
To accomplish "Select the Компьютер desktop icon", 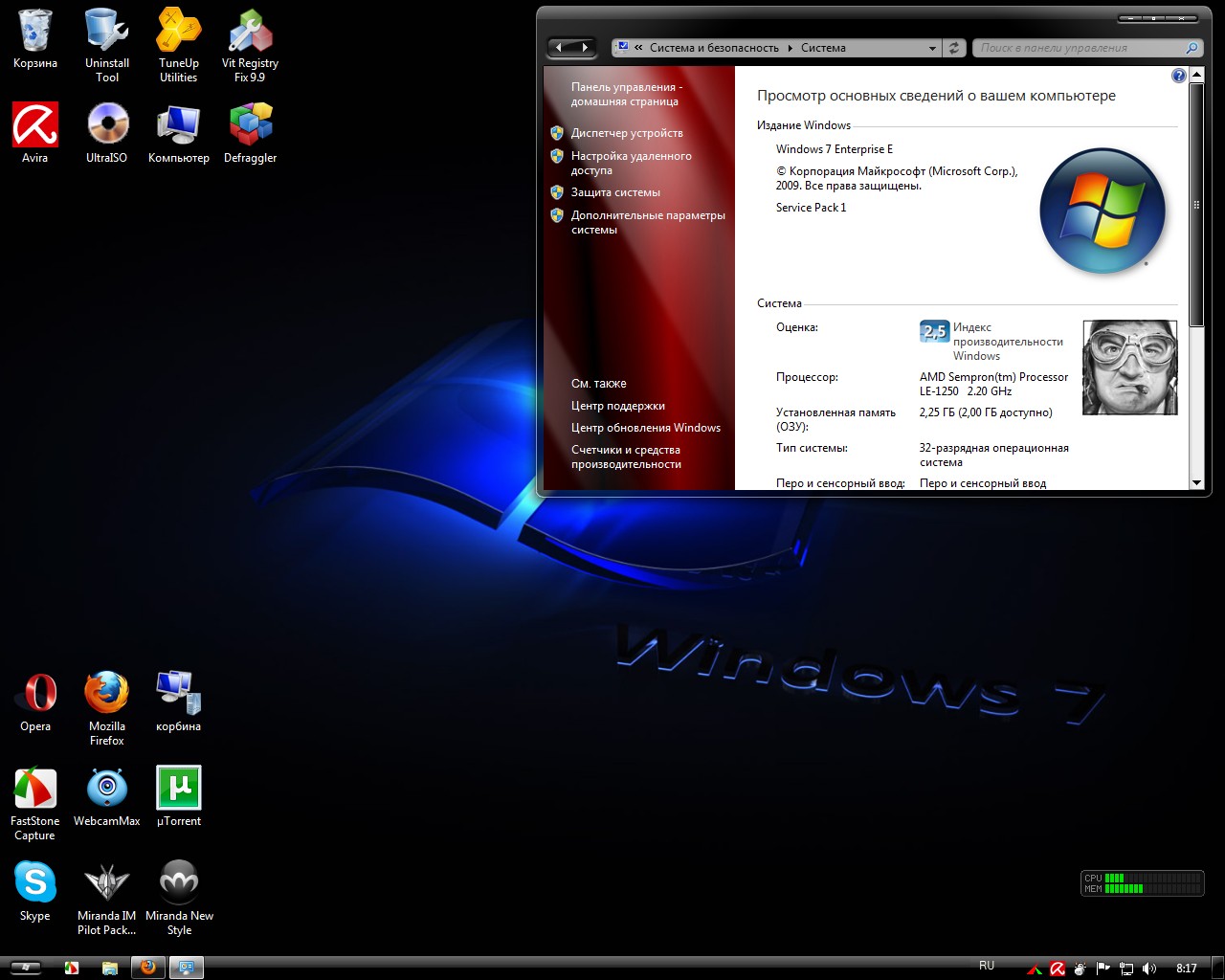I will tap(179, 133).
